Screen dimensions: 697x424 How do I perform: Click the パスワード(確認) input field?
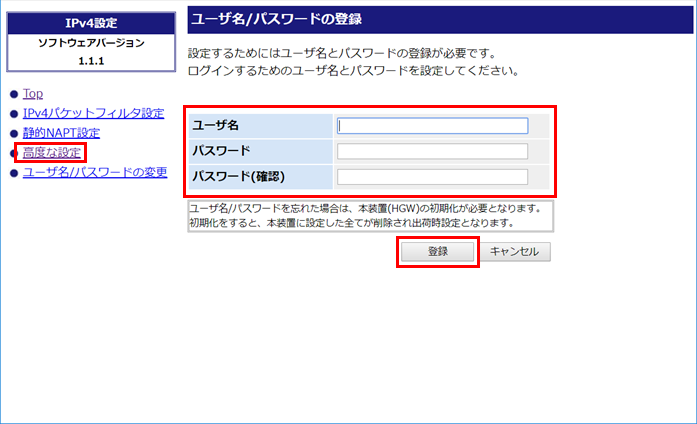click(x=432, y=177)
